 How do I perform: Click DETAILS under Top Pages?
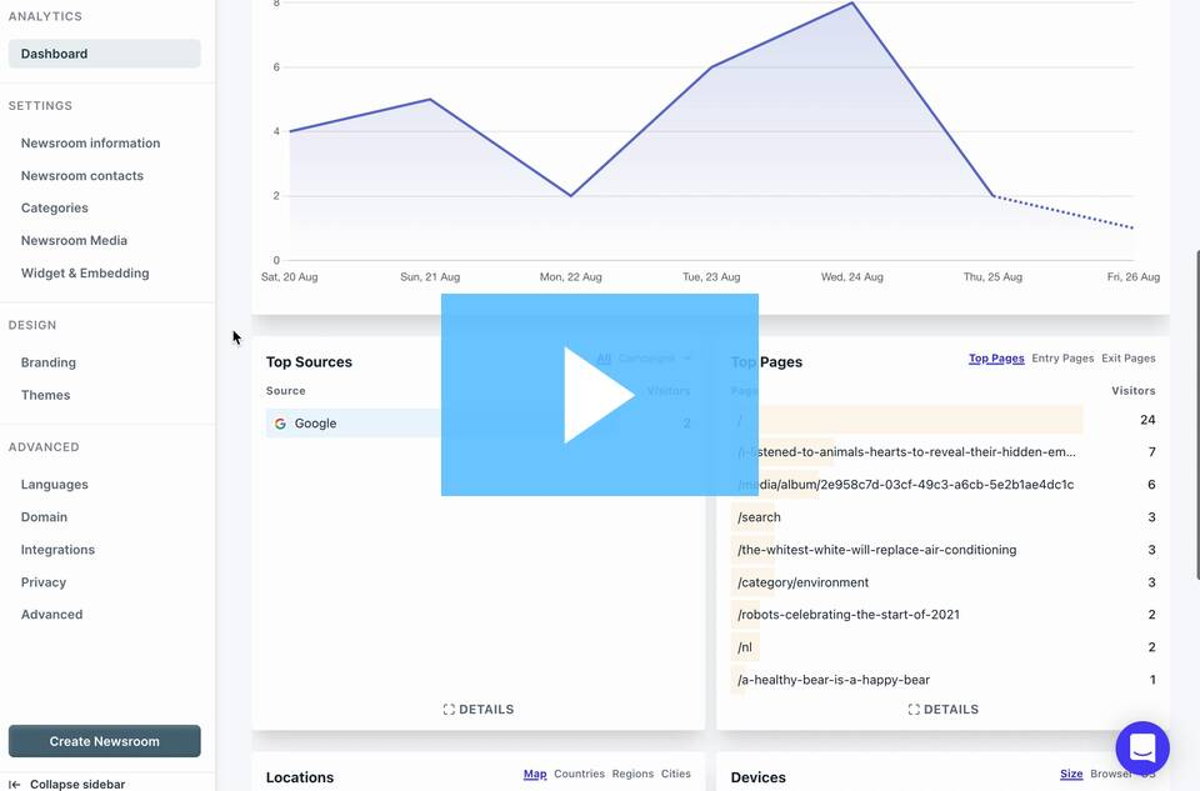943,709
